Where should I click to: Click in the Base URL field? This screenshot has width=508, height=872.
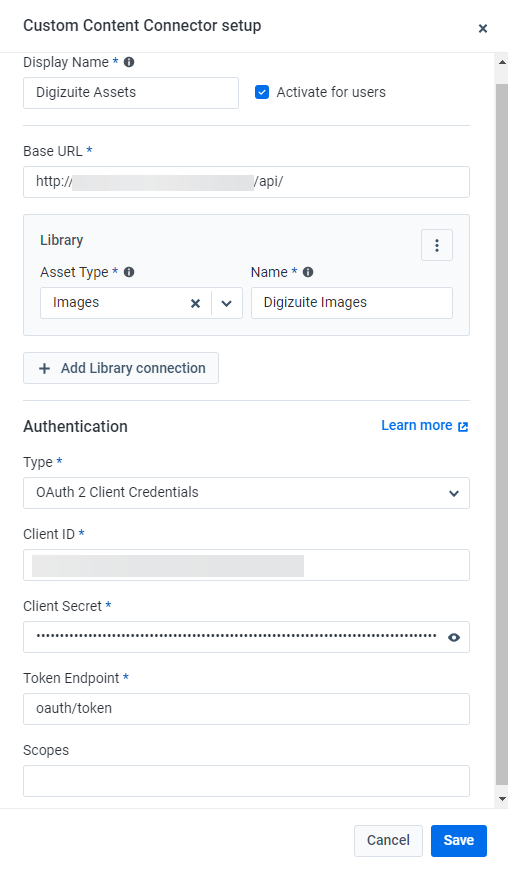(x=246, y=182)
